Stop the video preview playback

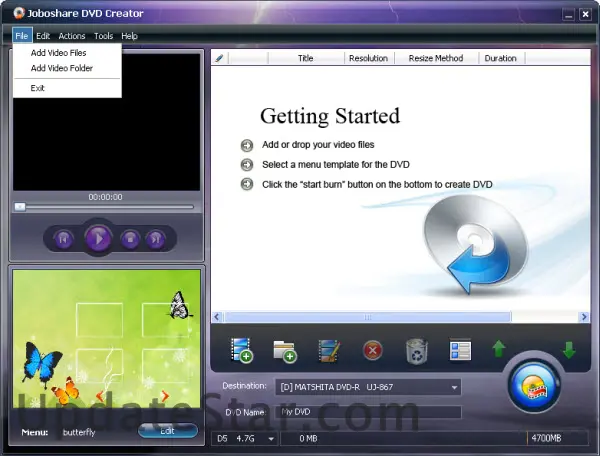coord(129,238)
